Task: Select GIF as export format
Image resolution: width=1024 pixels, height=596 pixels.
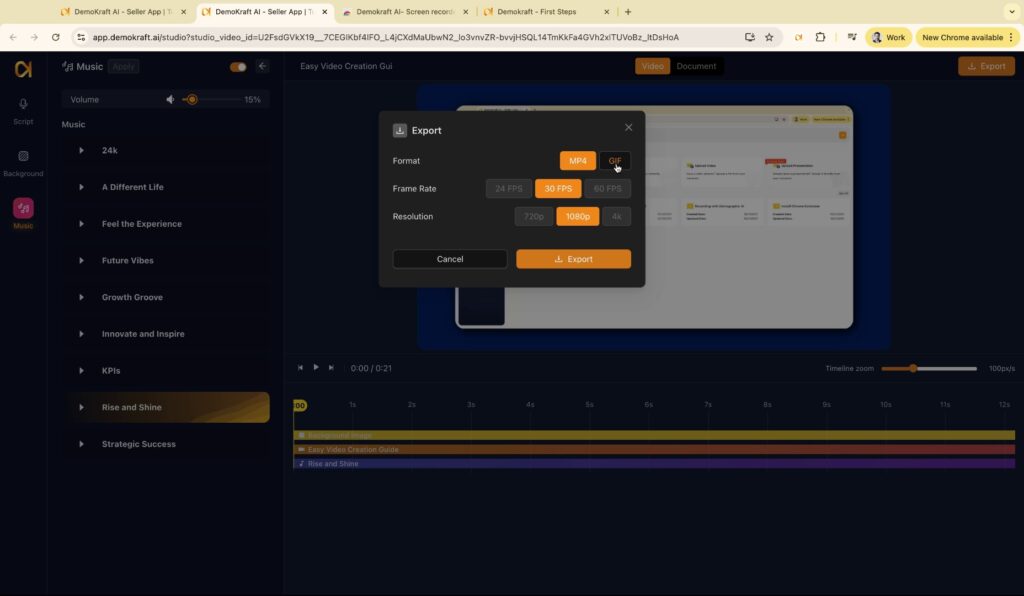Action: [614, 161]
